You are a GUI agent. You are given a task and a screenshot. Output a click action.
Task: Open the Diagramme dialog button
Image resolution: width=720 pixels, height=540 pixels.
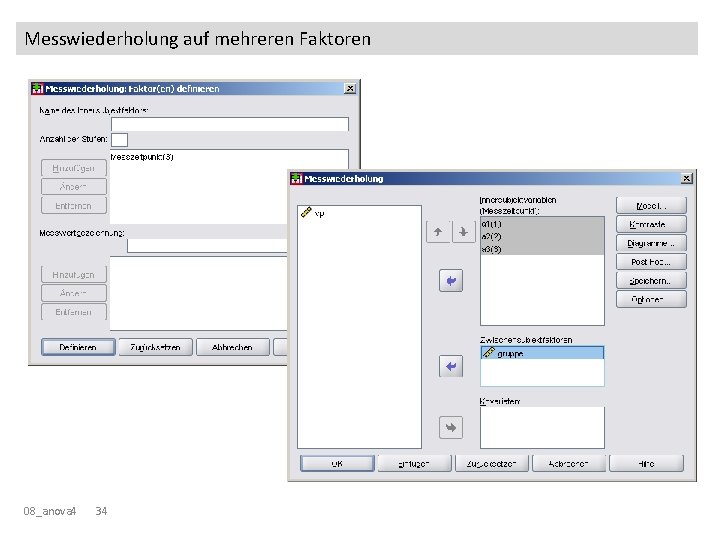651,243
